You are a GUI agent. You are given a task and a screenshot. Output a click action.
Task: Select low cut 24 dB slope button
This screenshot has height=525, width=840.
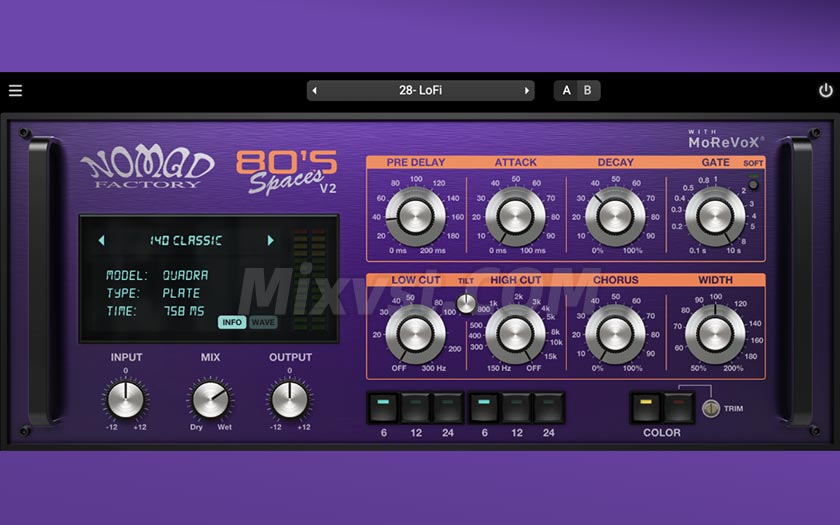pyautogui.click(x=447, y=408)
